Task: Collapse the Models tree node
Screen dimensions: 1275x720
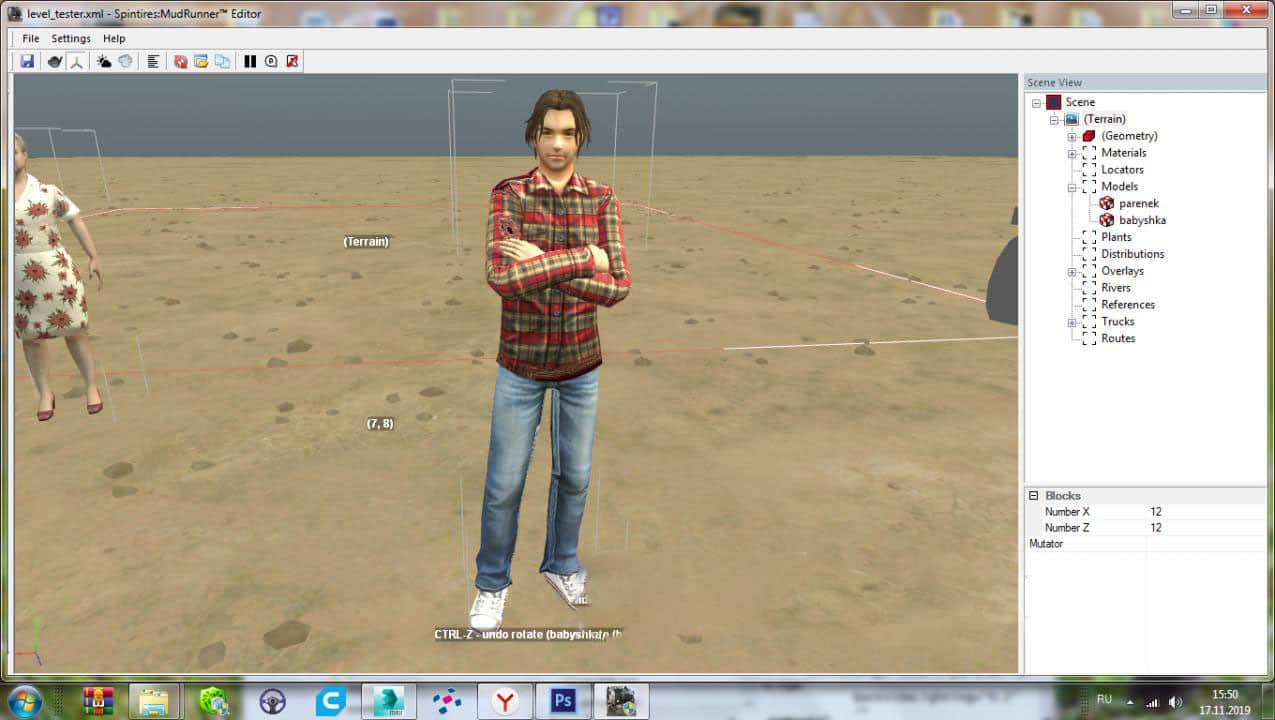Action: click(x=1072, y=187)
